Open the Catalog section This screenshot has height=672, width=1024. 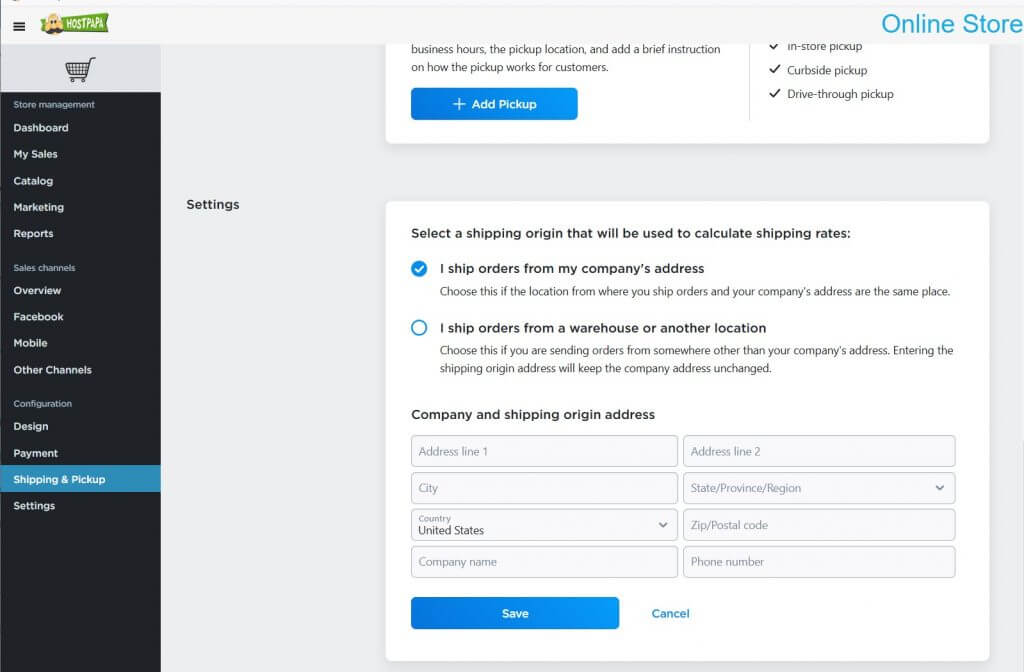[33, 181]
